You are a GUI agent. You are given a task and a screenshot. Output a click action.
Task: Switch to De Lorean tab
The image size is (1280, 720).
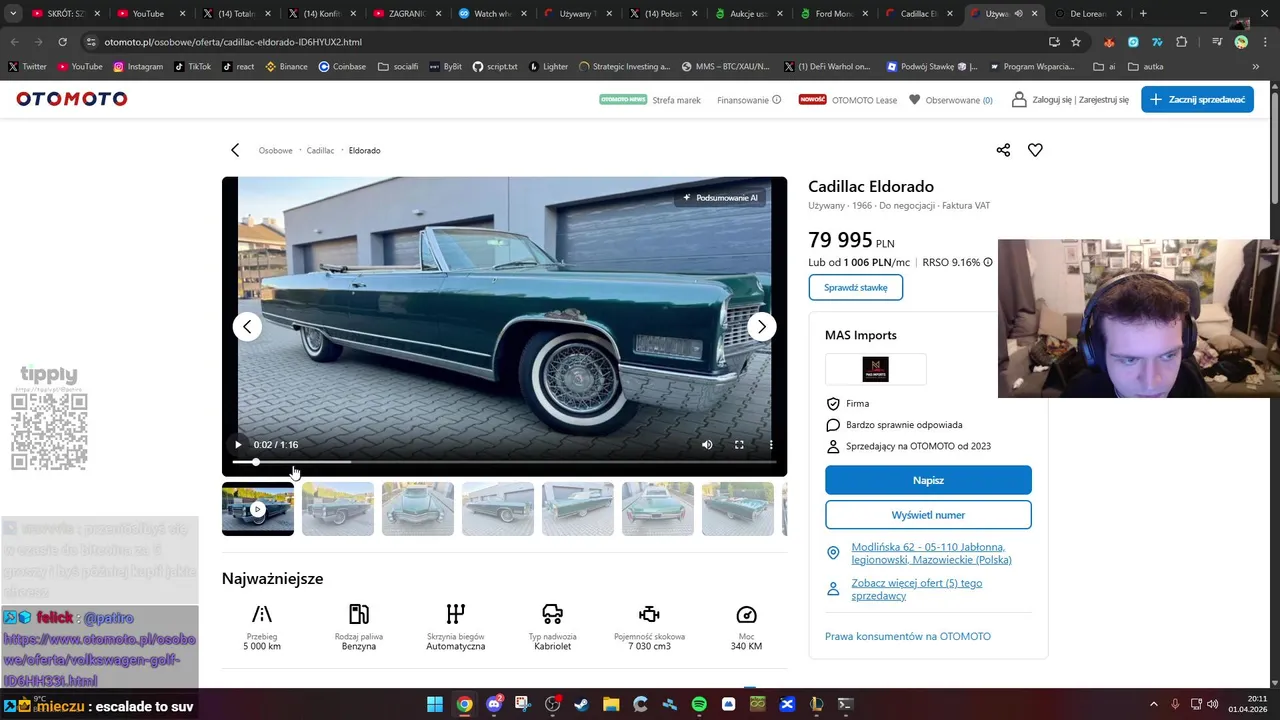point(1090,14)
